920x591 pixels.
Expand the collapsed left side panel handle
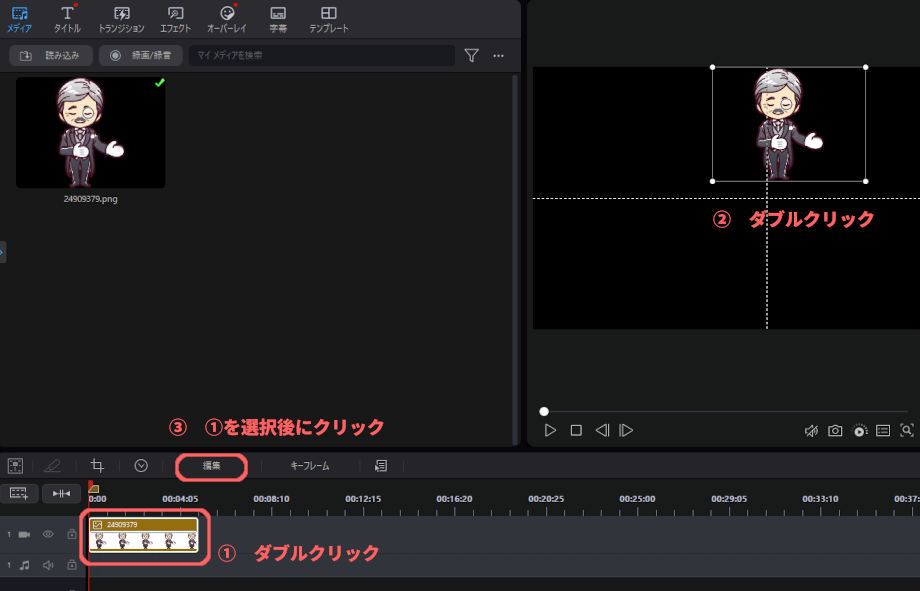coord(3,252)
